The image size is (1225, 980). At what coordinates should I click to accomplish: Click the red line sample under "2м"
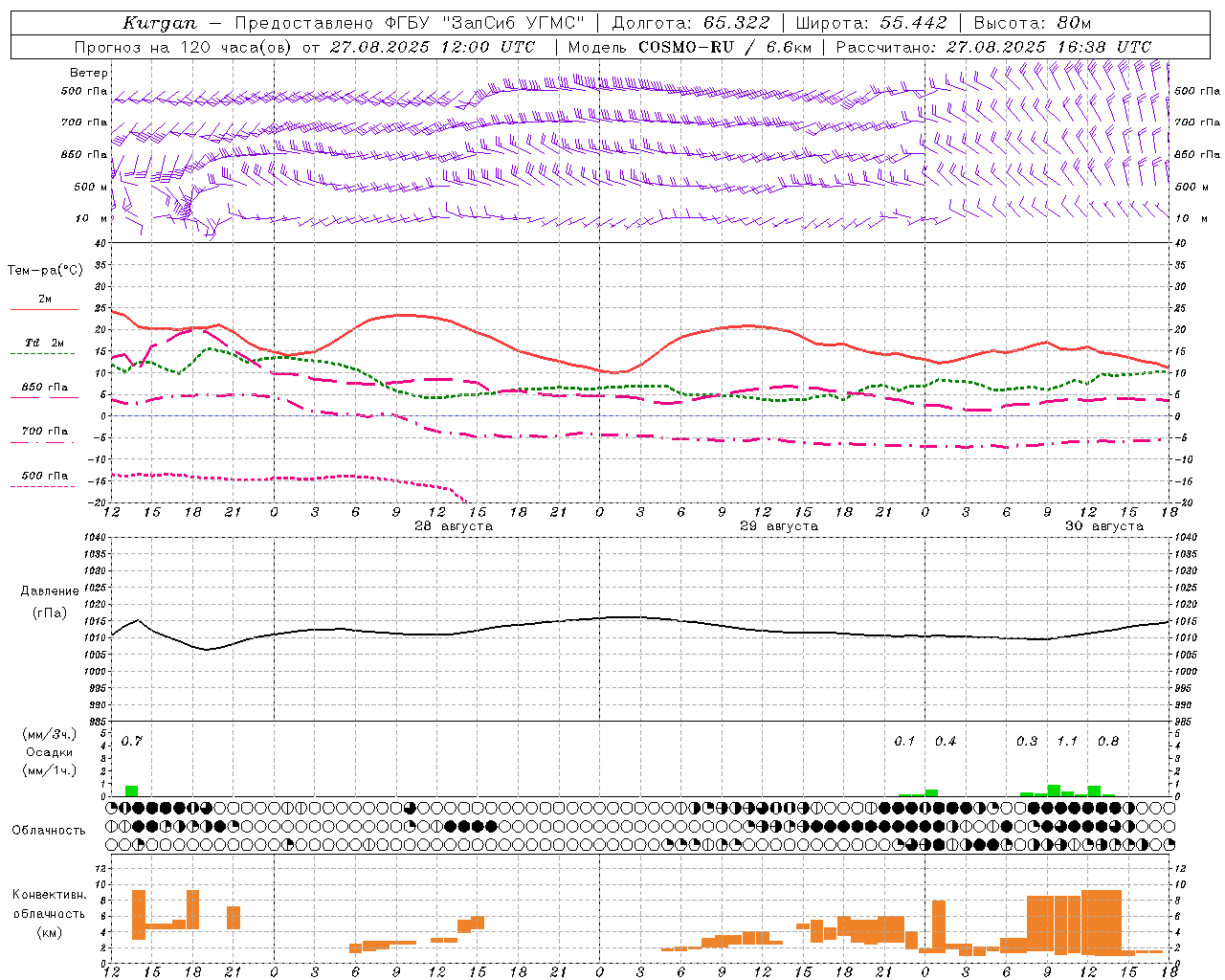[44, 310]
